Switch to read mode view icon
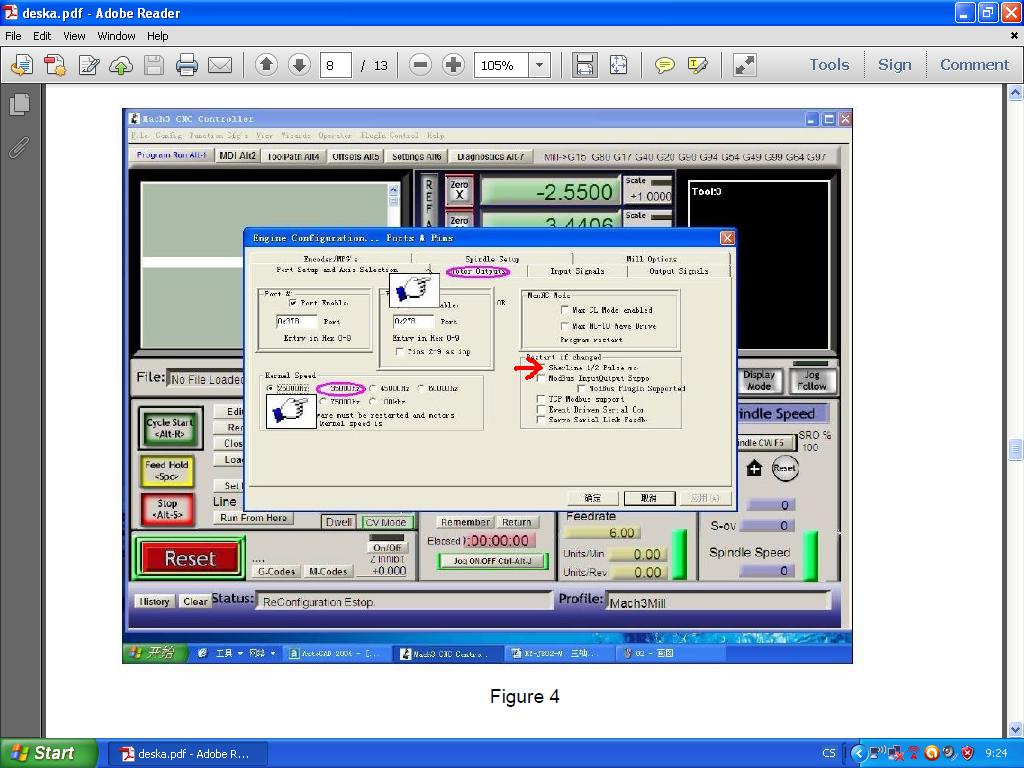Screen dimensions: 1024x768 744,65
